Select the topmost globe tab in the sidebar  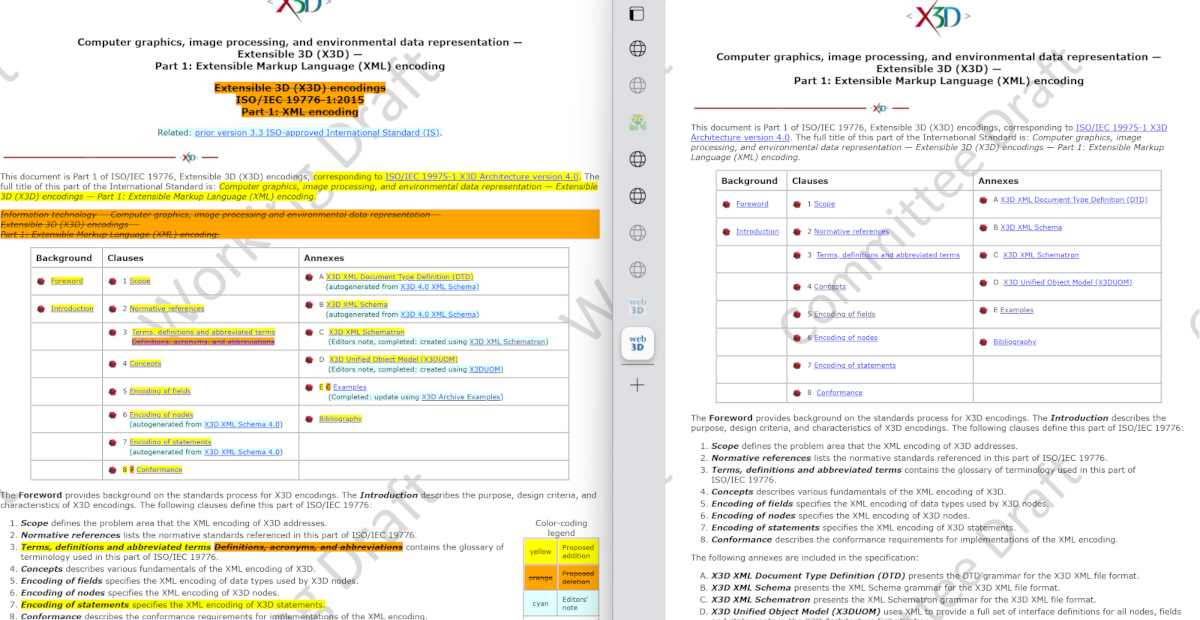click(637, 49)
